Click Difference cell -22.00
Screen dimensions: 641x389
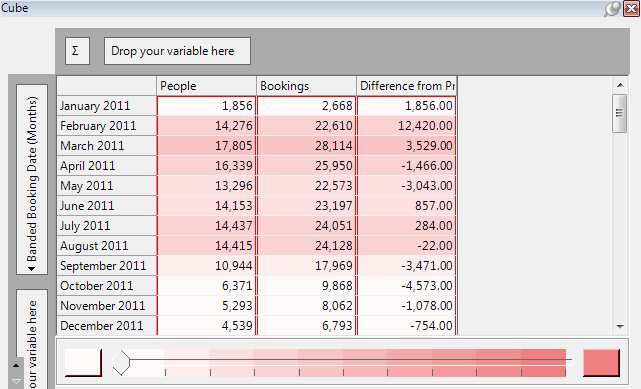(407, 246)
